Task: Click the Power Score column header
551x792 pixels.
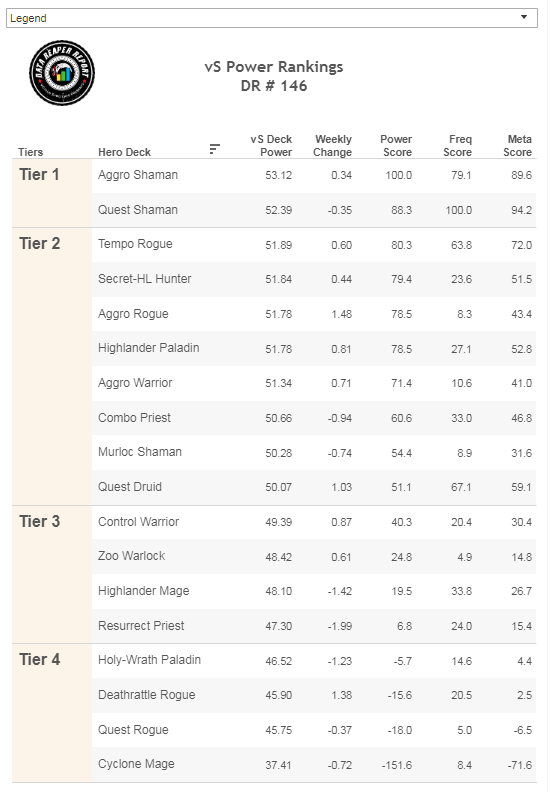Action: pyautogui.click(x=396, y=145)
